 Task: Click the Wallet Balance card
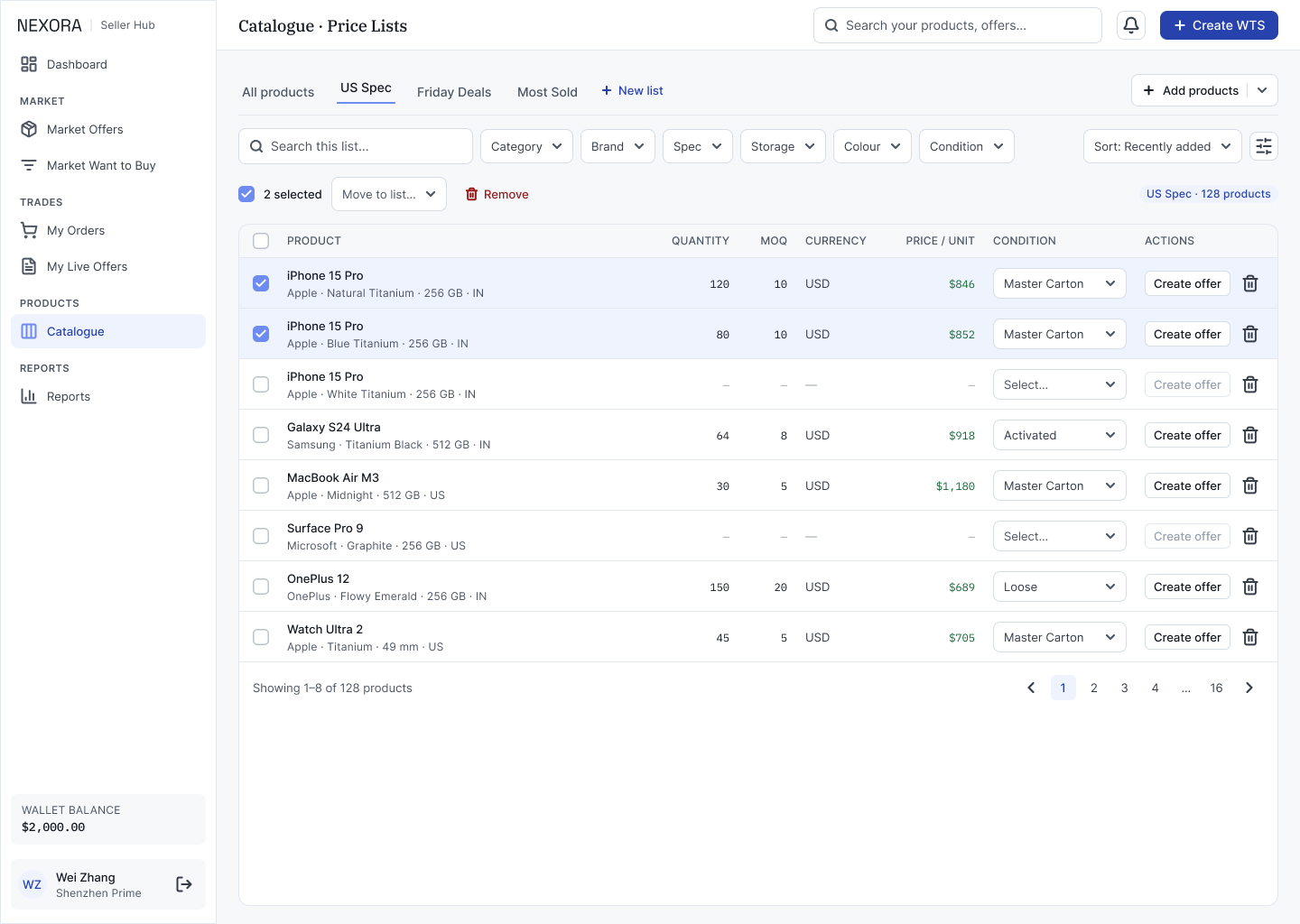pos(108,819)
